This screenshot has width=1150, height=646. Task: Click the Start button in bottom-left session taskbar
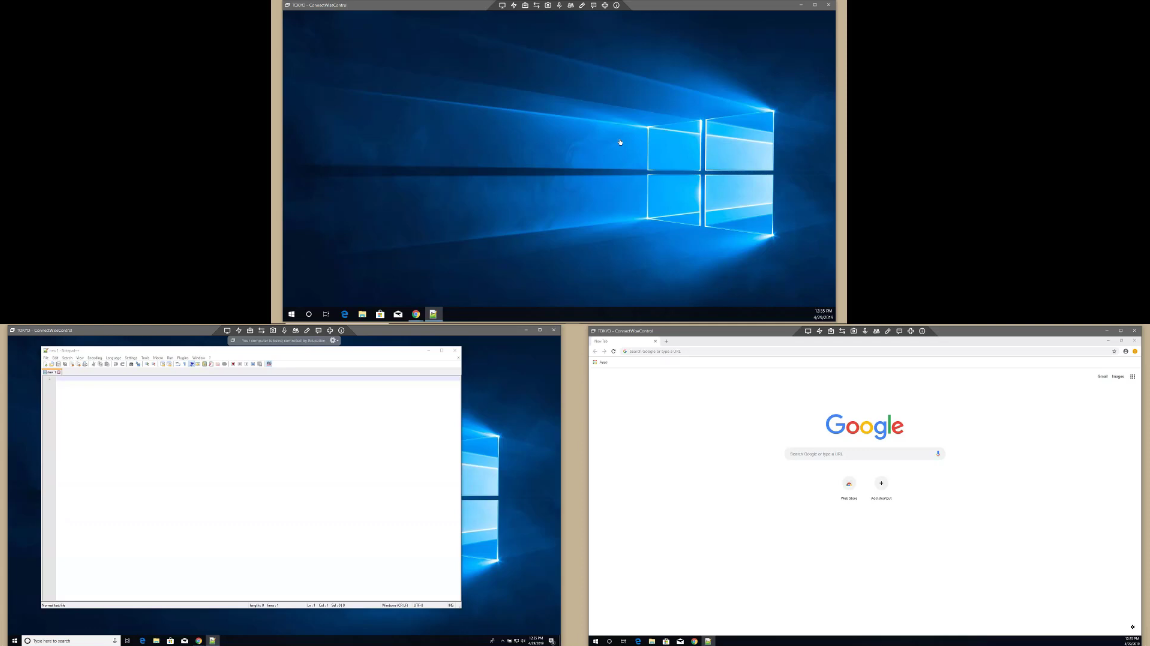14,641
